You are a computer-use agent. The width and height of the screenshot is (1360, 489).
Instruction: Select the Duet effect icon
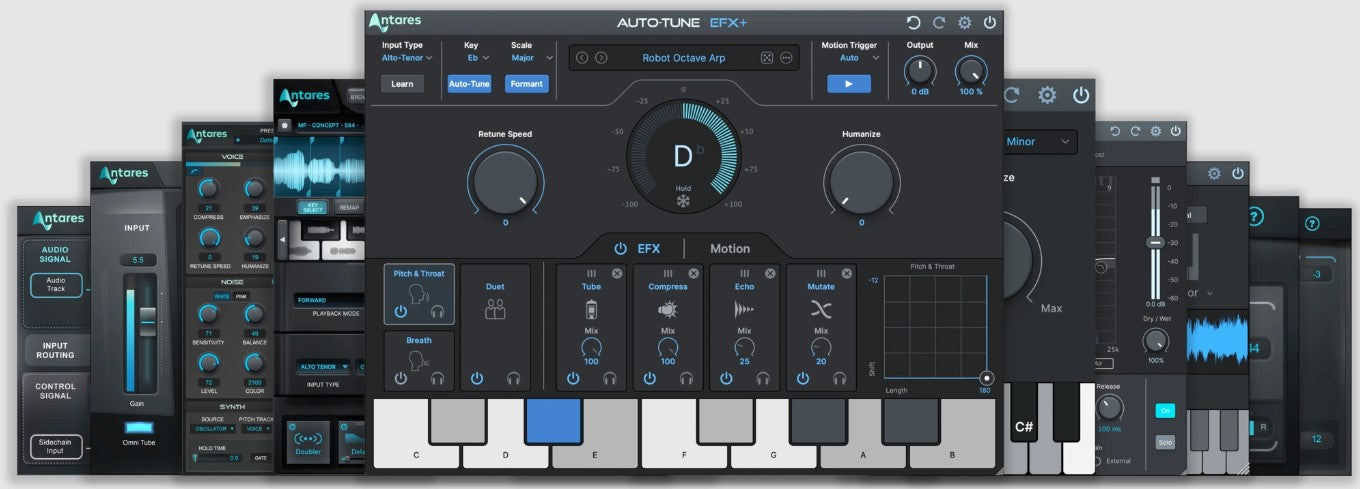click(495, 310)
